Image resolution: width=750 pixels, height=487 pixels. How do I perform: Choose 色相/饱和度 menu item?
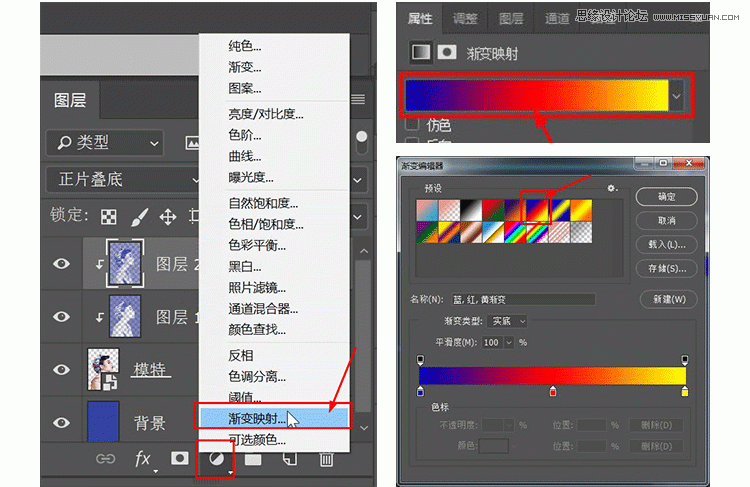[x=266, y=224]
